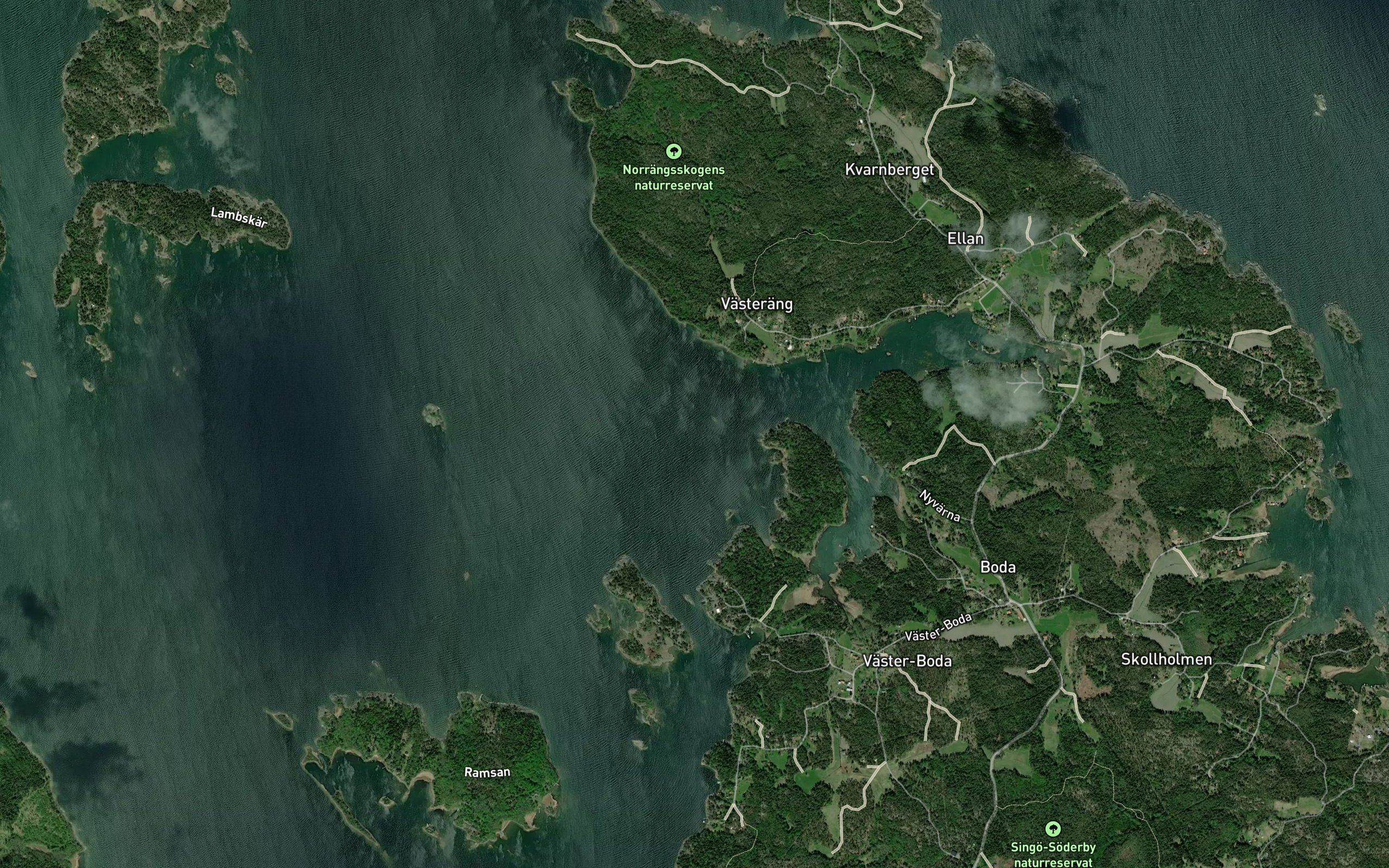1389x868 pixels.
Task: Select the large Väster-Boda place label
Action: pos(907,661)
